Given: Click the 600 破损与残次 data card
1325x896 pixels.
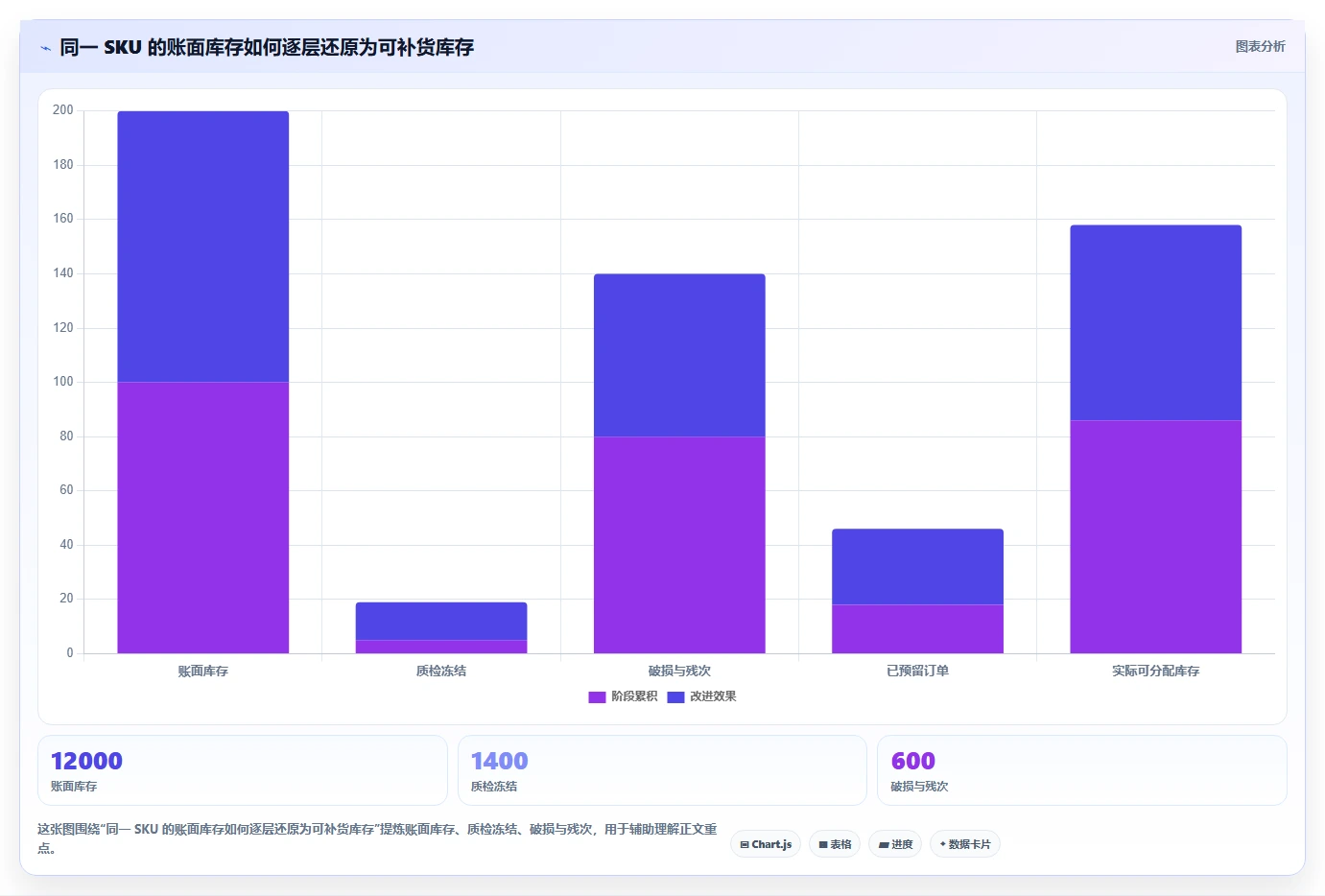Looking at the screenshot, I should (1082, 770).
